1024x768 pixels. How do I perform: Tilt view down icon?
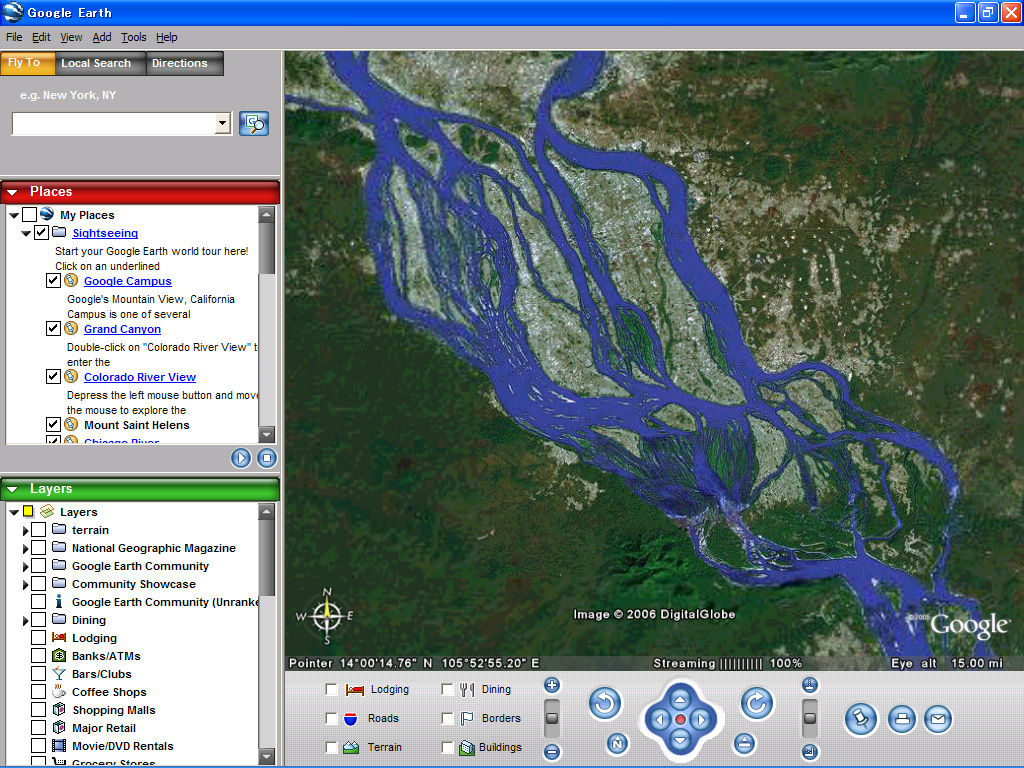(x=810, y=752)
